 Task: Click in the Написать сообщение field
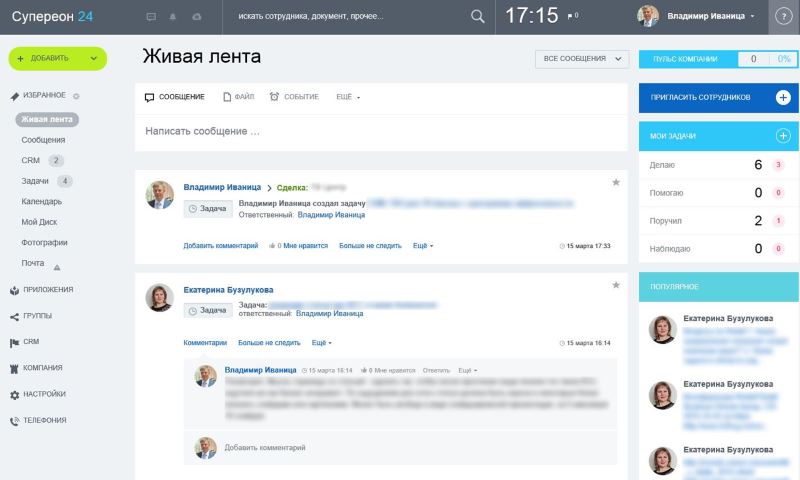click(x=381, y=132)
